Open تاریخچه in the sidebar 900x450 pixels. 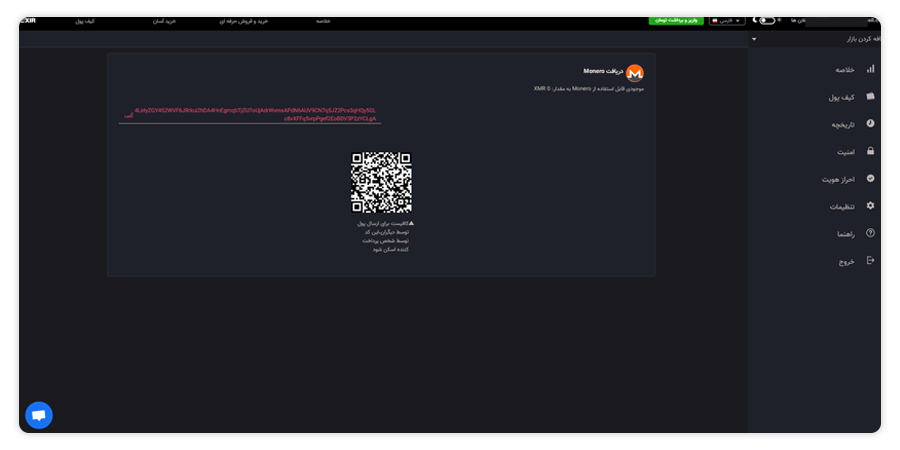point(843,125)
